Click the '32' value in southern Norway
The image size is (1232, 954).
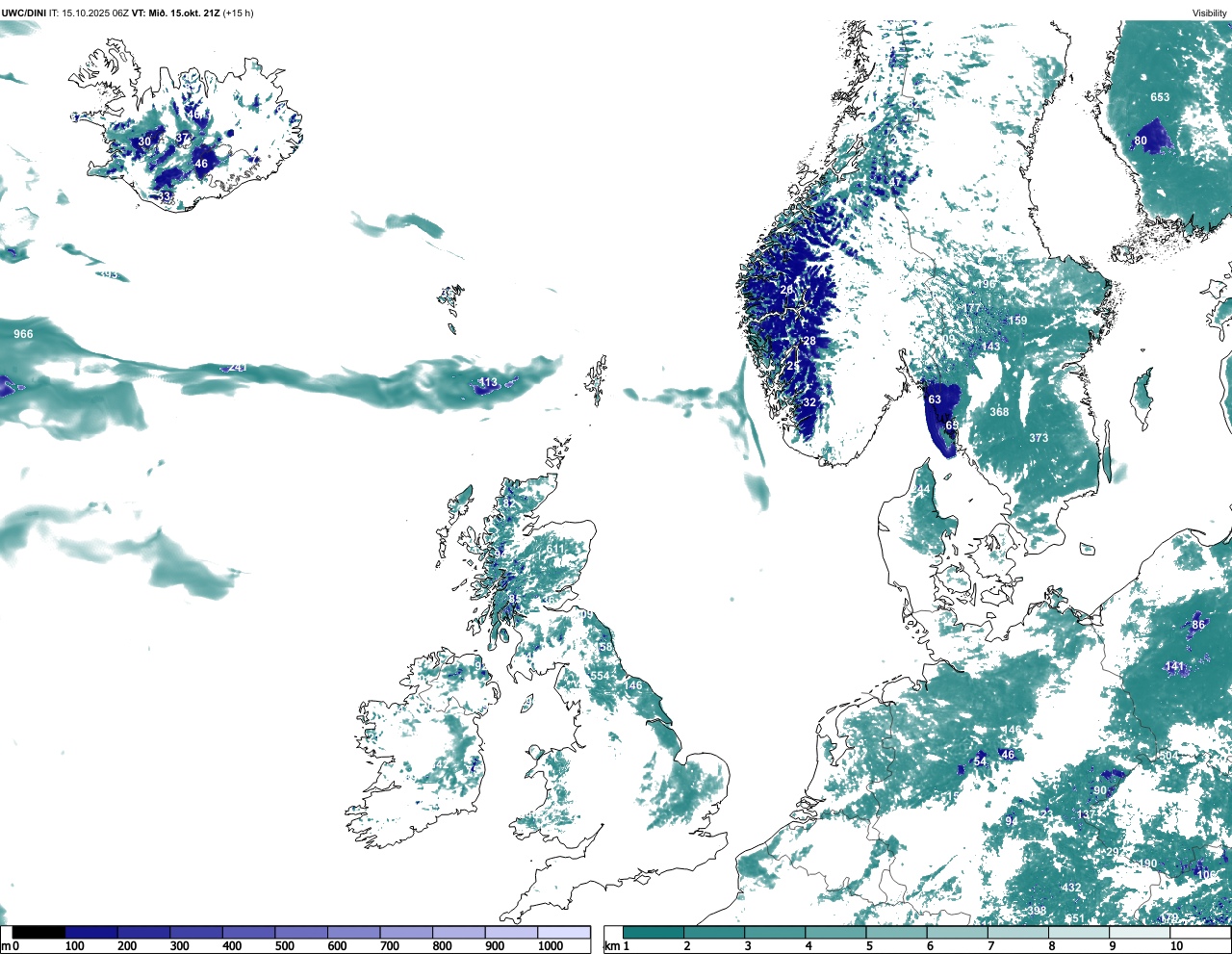tap(809, 402)
